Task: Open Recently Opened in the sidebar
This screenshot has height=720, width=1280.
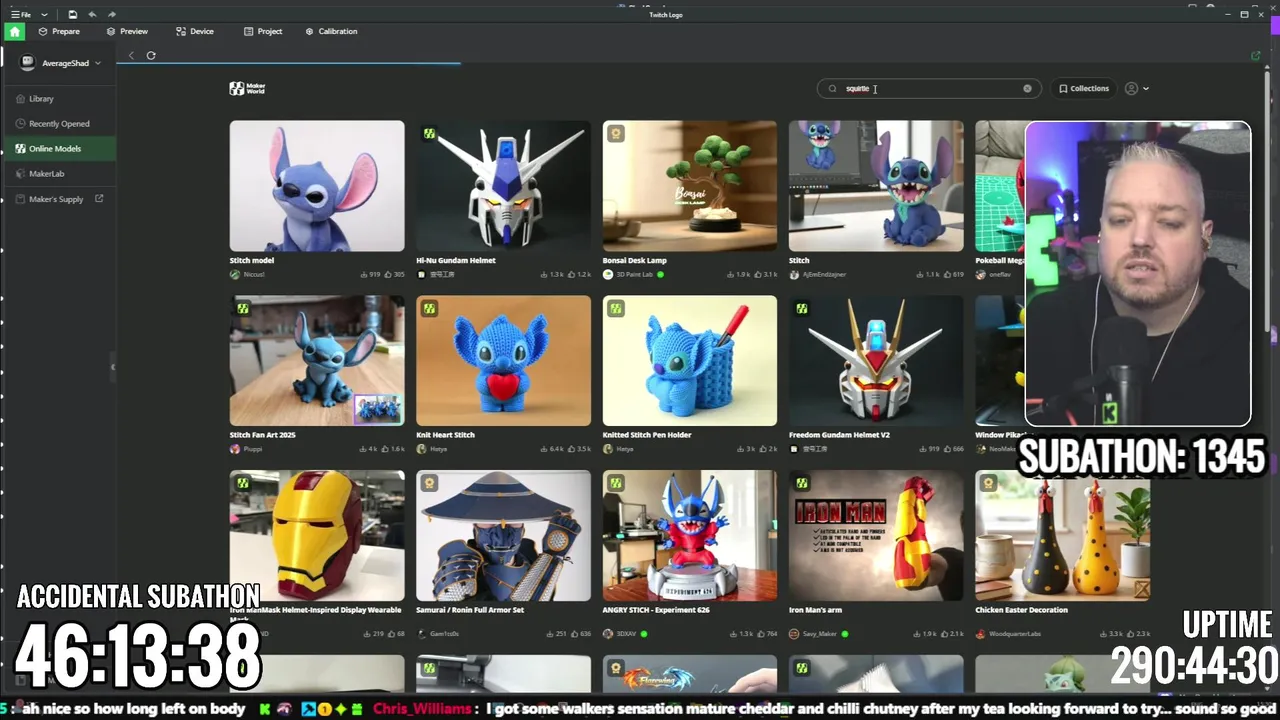Action: click(59, 124)
